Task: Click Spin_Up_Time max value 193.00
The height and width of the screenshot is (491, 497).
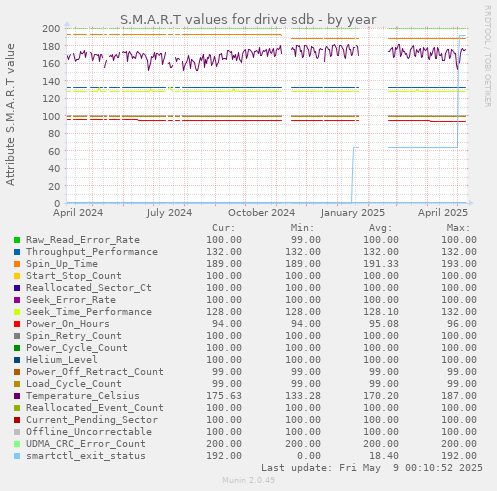Action: click(x=459, y=264)
